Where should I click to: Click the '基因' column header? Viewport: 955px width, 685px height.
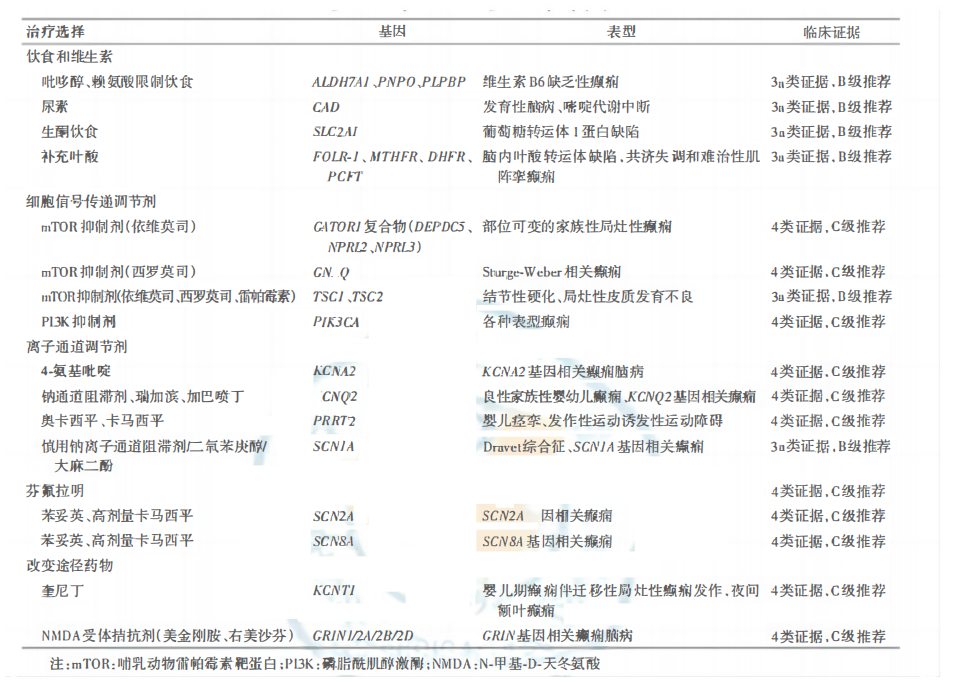[392, 32]
